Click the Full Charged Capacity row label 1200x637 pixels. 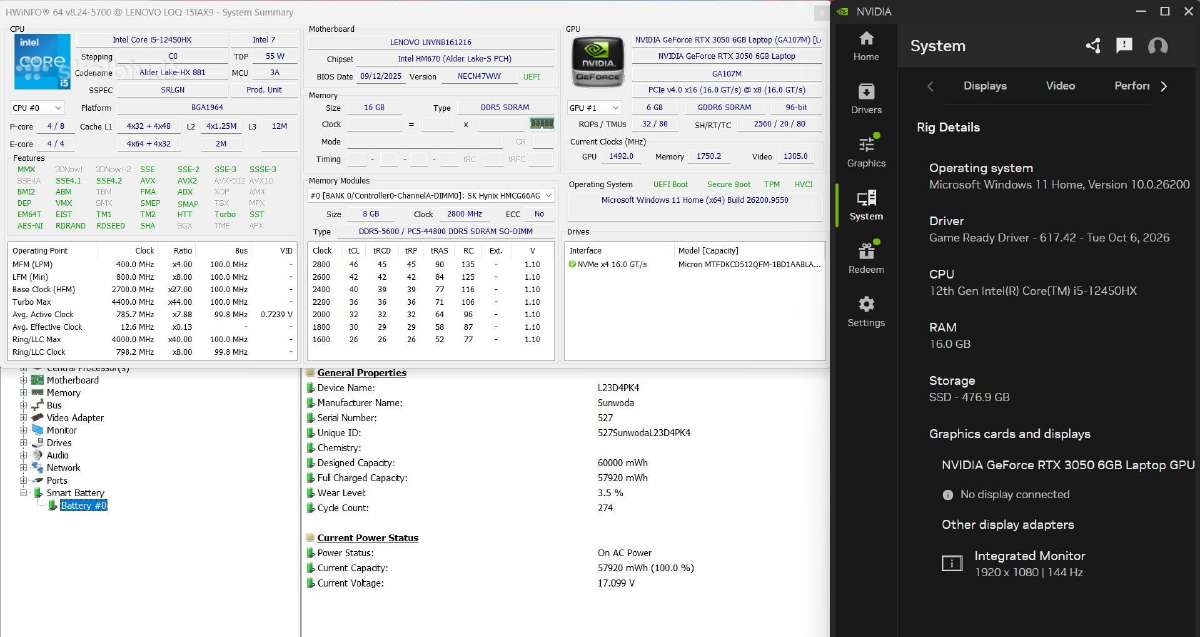(362, 478)
